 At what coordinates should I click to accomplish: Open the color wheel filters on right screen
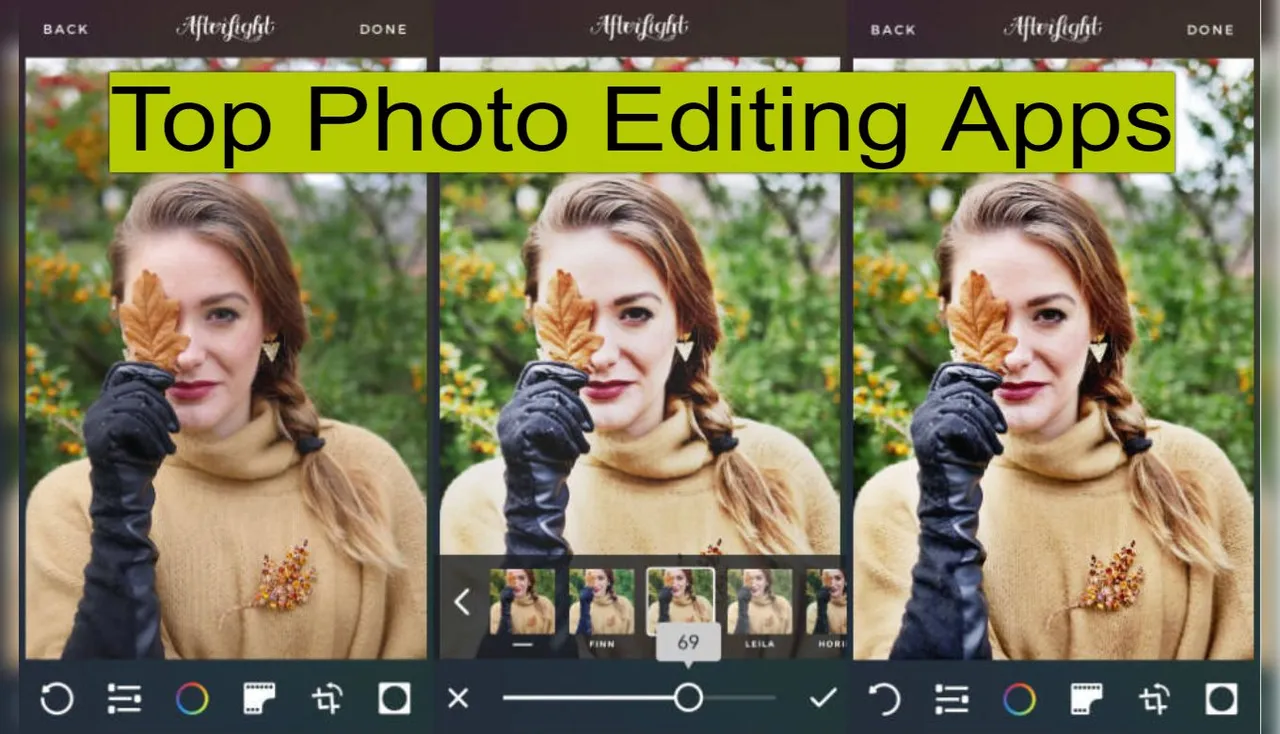pyautogui.click(x=1019, y=698)
